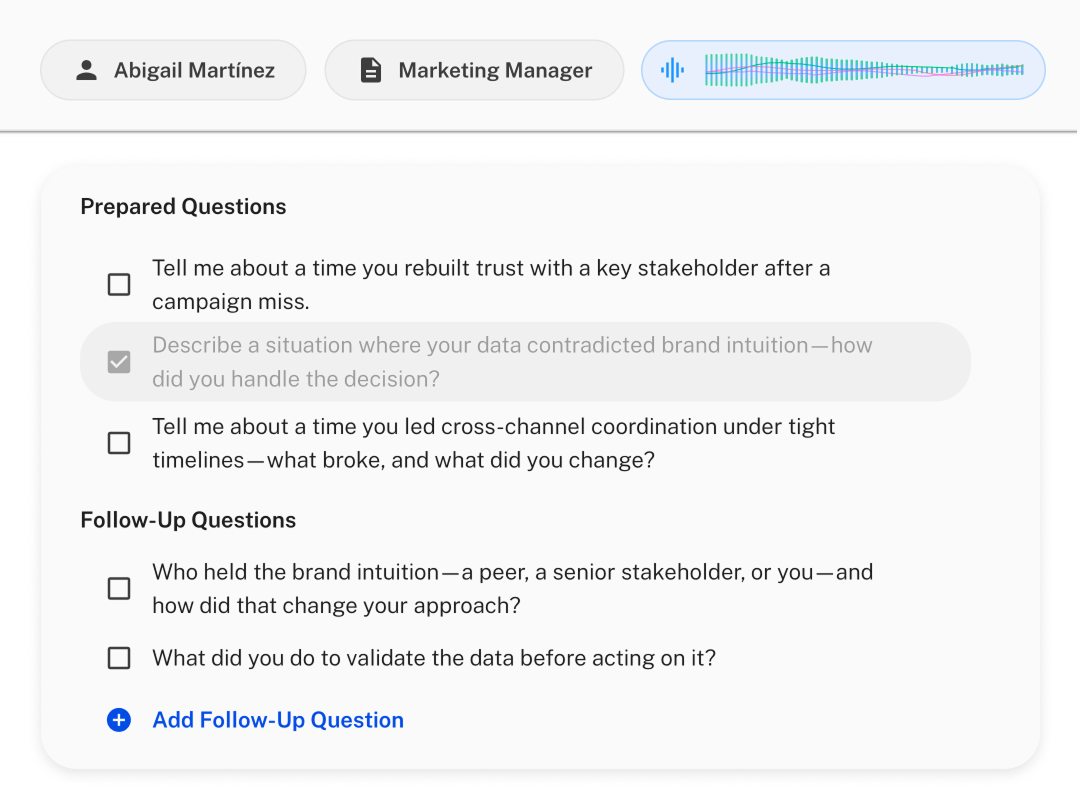The image size is (1080, 800).
Task: Select the validate the data question text
Action: [434, 658]
